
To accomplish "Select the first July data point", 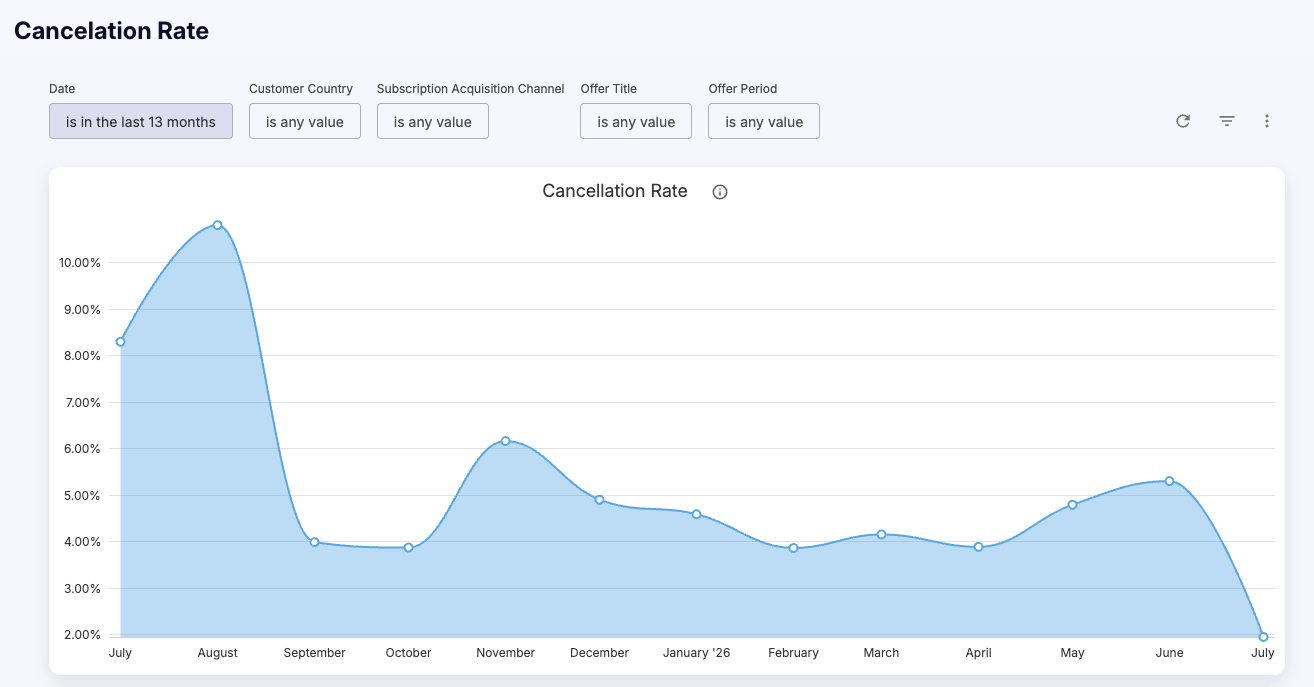I will pyautogui.click(x=120, y=342).
